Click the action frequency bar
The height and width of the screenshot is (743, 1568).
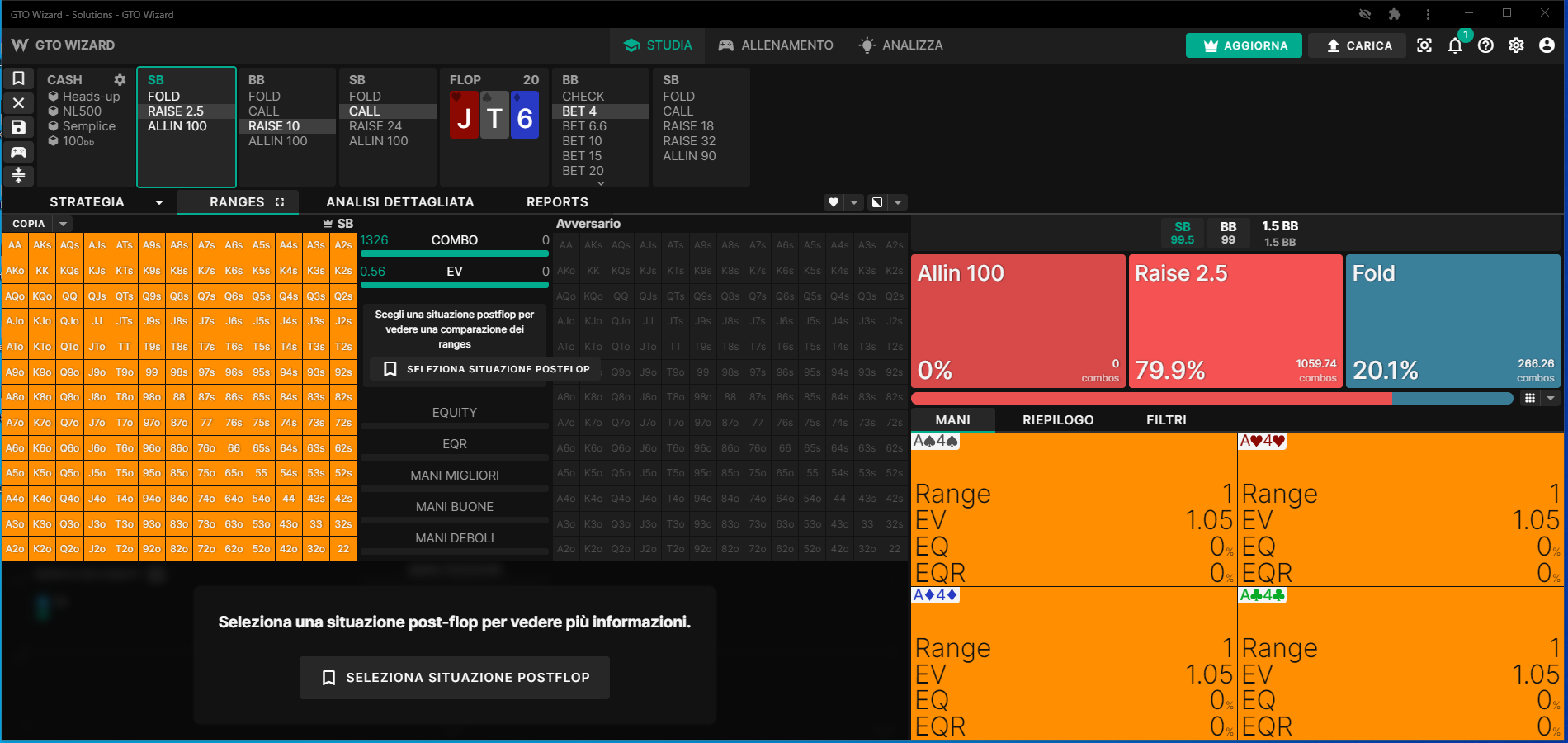tap(1211, 398)
